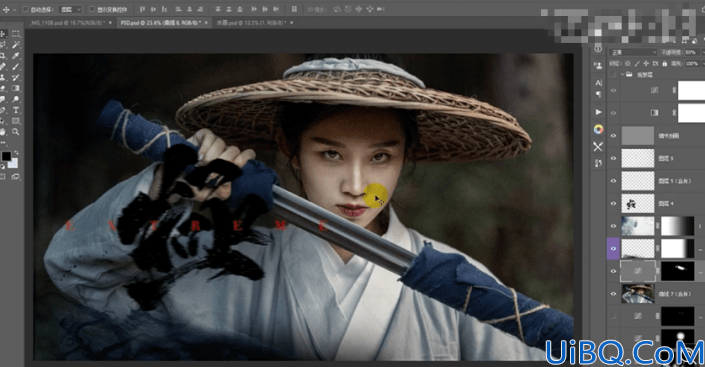The image size is (705, 367).
Task: Close the _MG_1108.psd tab
Action: pyautogui.click(x=110, y=22)
